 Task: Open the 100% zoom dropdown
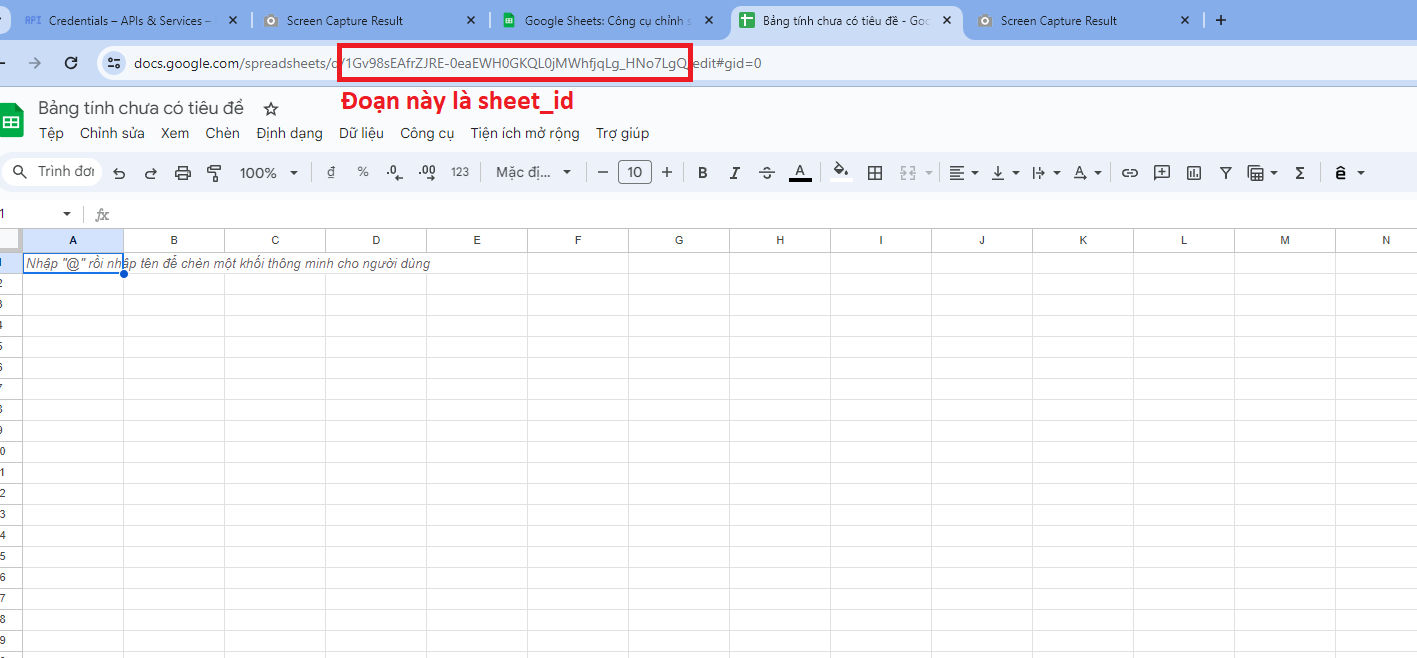pos(268,173)
